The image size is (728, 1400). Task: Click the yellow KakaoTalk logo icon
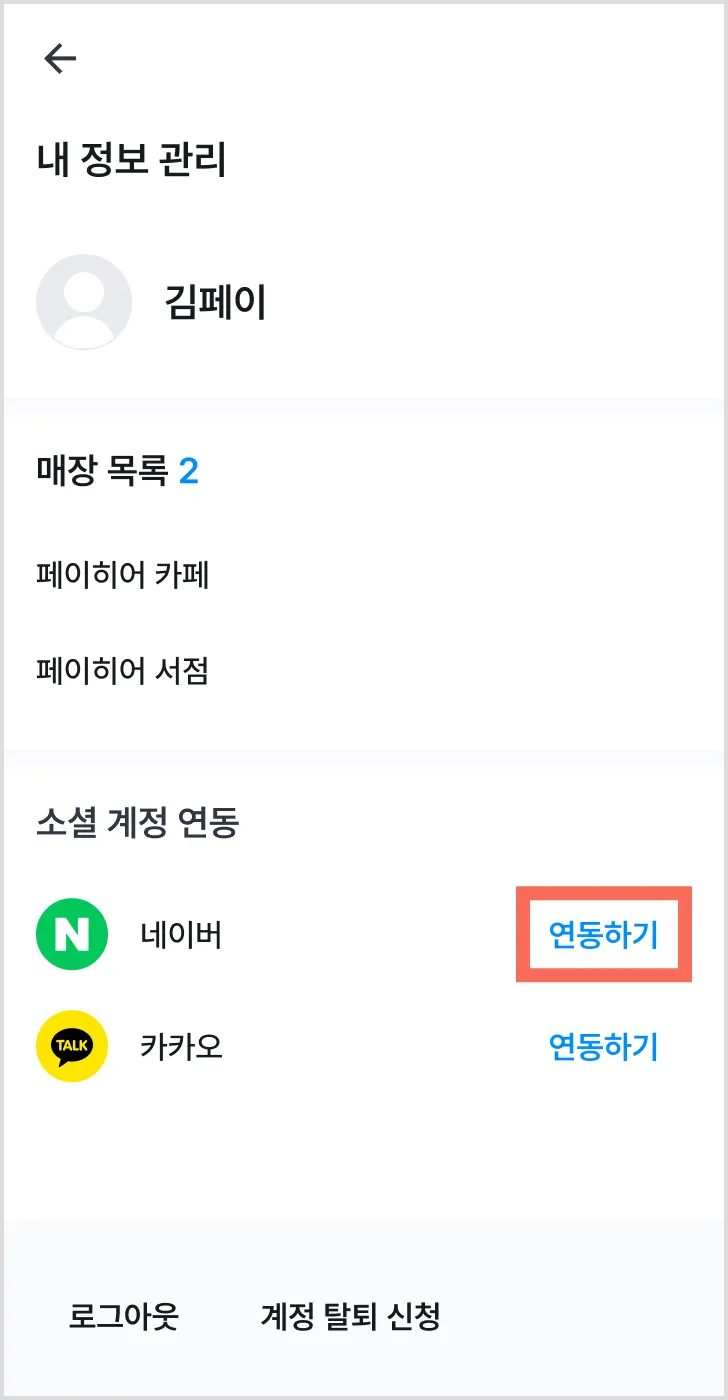click(71, 1046)
